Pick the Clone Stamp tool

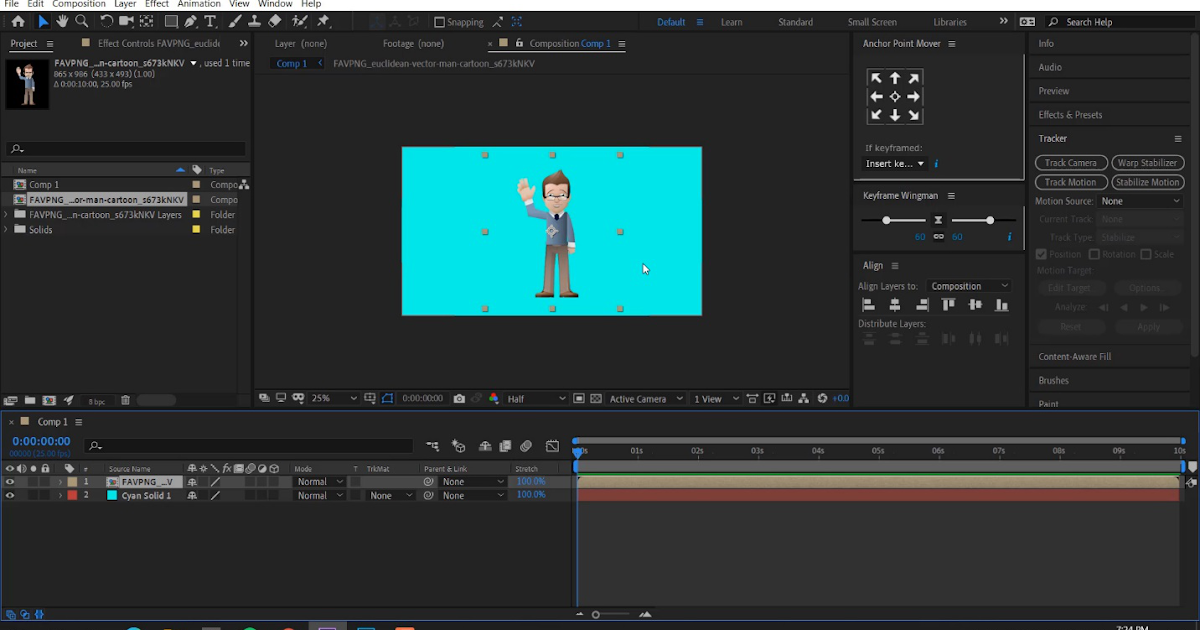(x=255, y=21)
